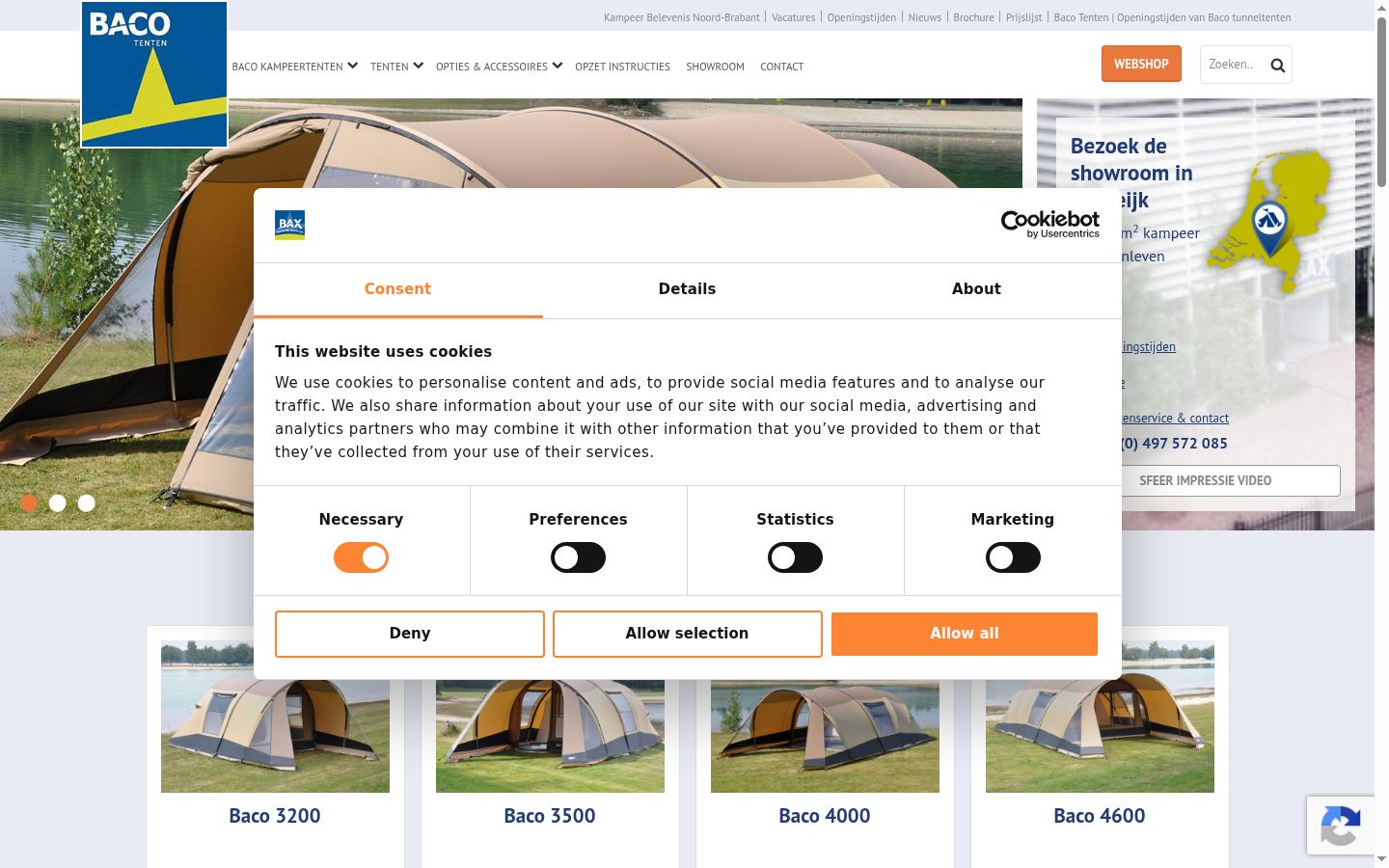Open Baco Tenten tunneltenten openingstijden link
This screenshot has width=1389, height=868.
coord(1172,17)
